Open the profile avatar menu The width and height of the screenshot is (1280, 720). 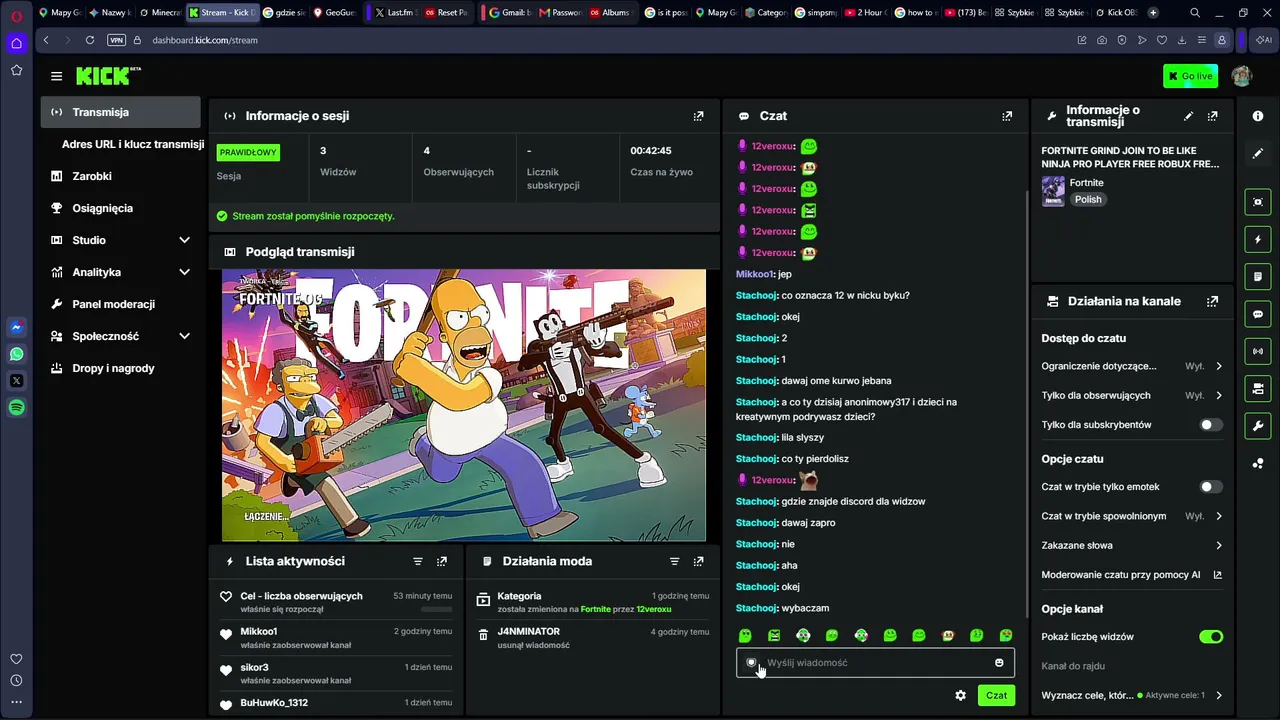click(x=1242, y=76)
